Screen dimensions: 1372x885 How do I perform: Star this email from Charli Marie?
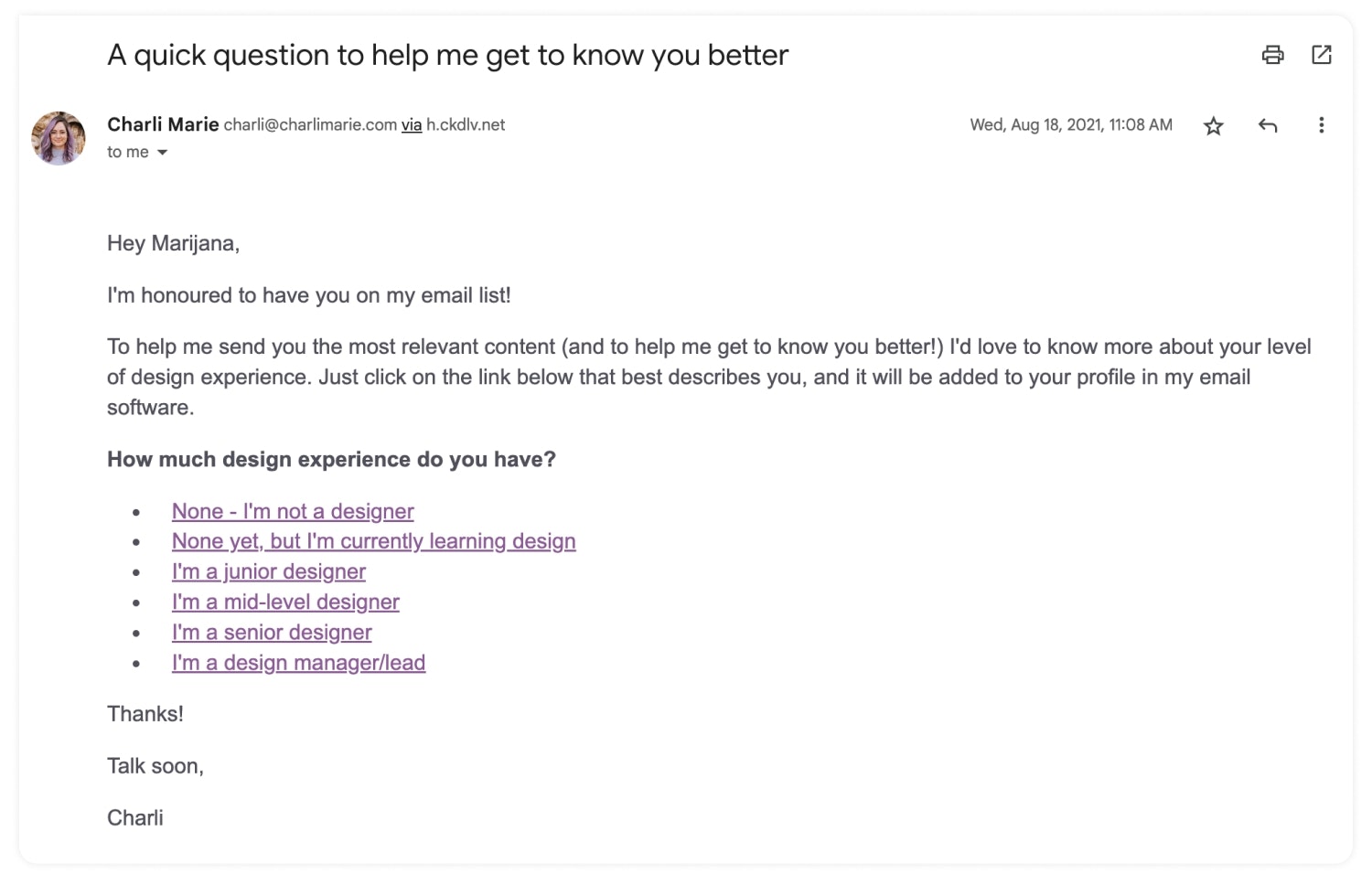click(x=1214, y=126)
